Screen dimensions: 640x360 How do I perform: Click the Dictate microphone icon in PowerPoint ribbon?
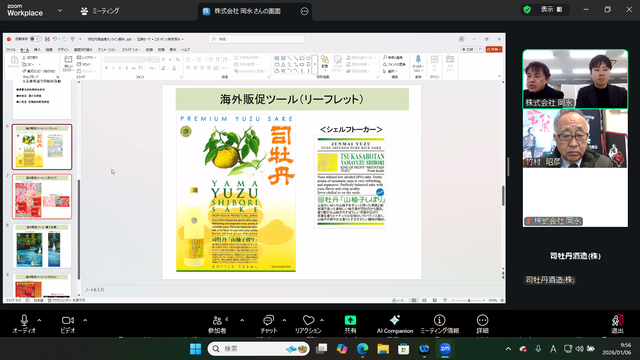point(418,60)
